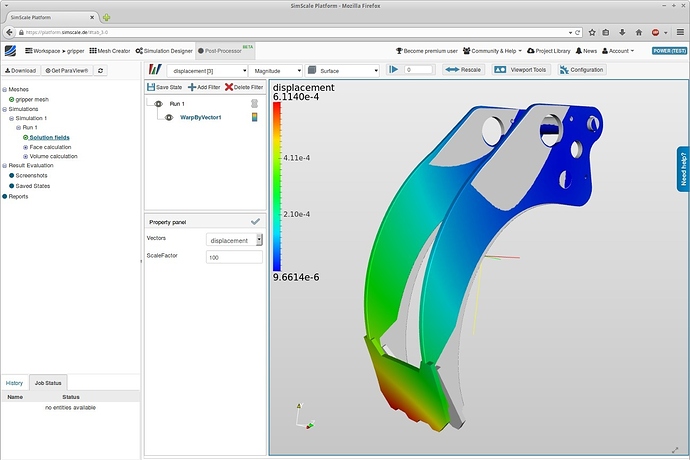Image resolution: width=690 pixels, height=460 pixels.
Task: Go to Workspace > gripper
Action: [55, 51]
